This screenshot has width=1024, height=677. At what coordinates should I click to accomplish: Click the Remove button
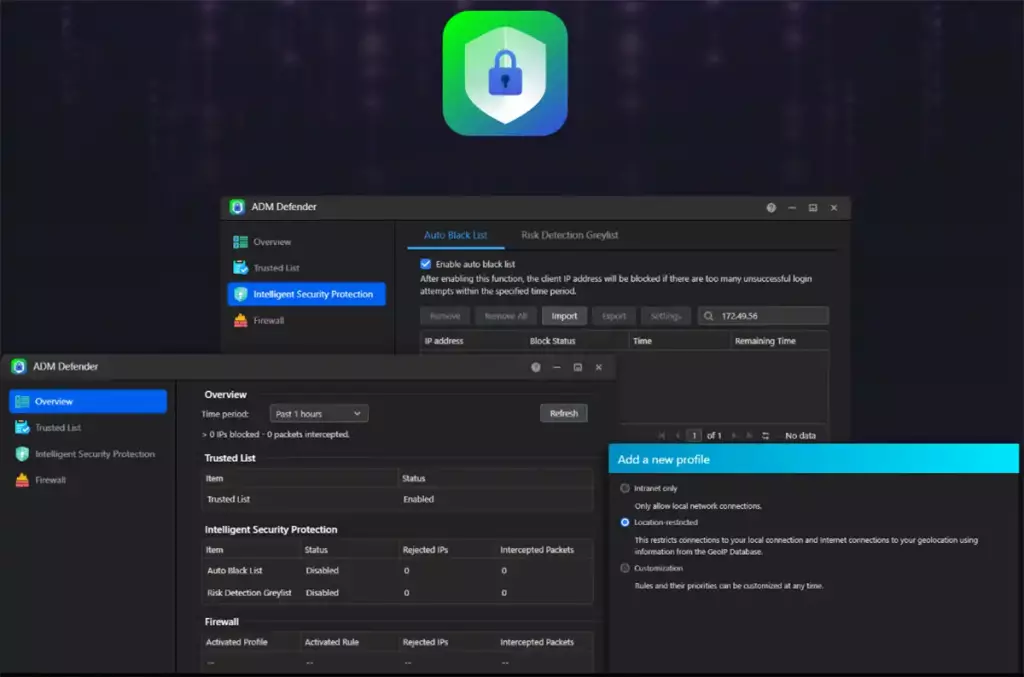[445, 316]
